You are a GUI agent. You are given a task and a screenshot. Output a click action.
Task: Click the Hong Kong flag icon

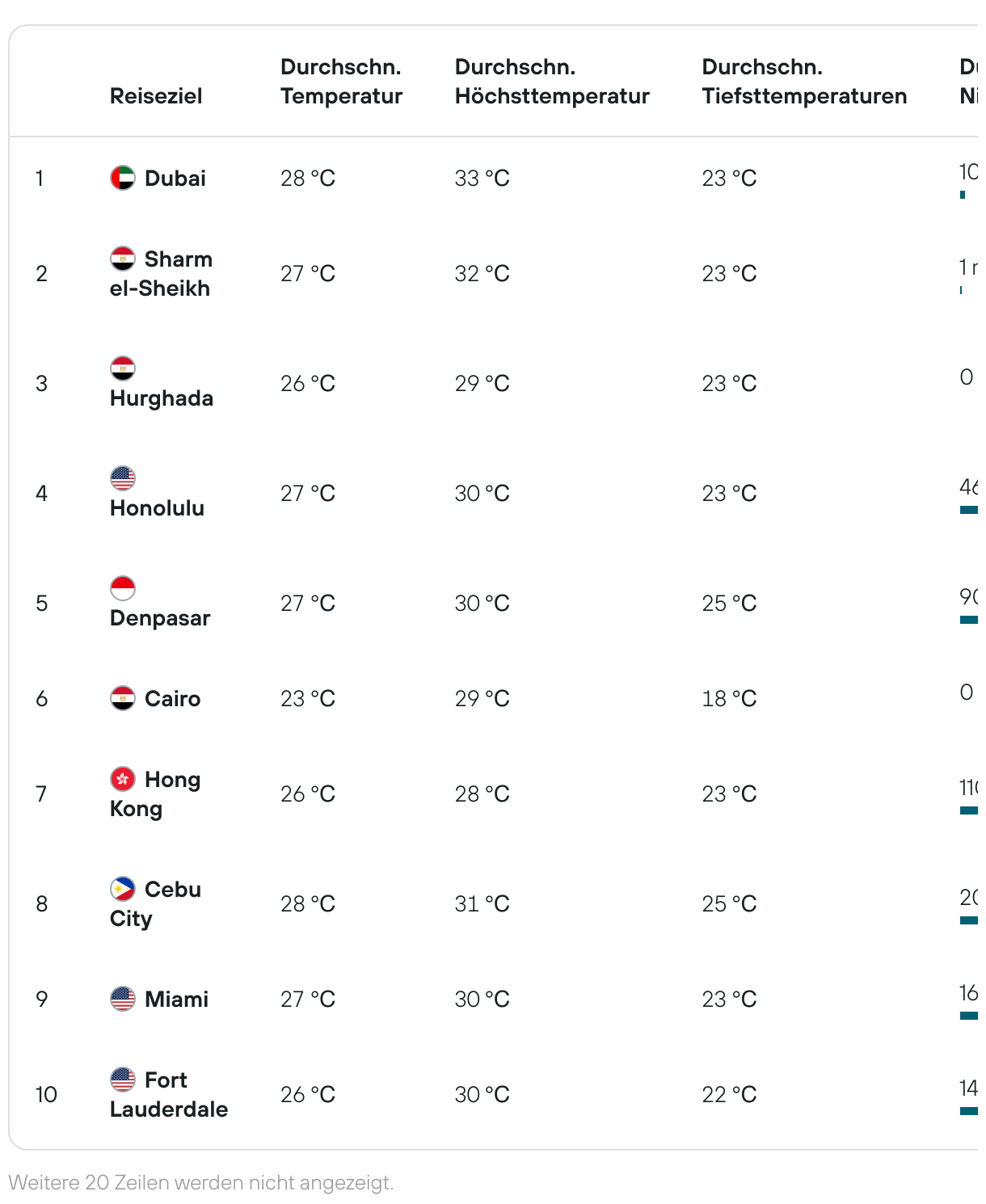click(123, 779)
